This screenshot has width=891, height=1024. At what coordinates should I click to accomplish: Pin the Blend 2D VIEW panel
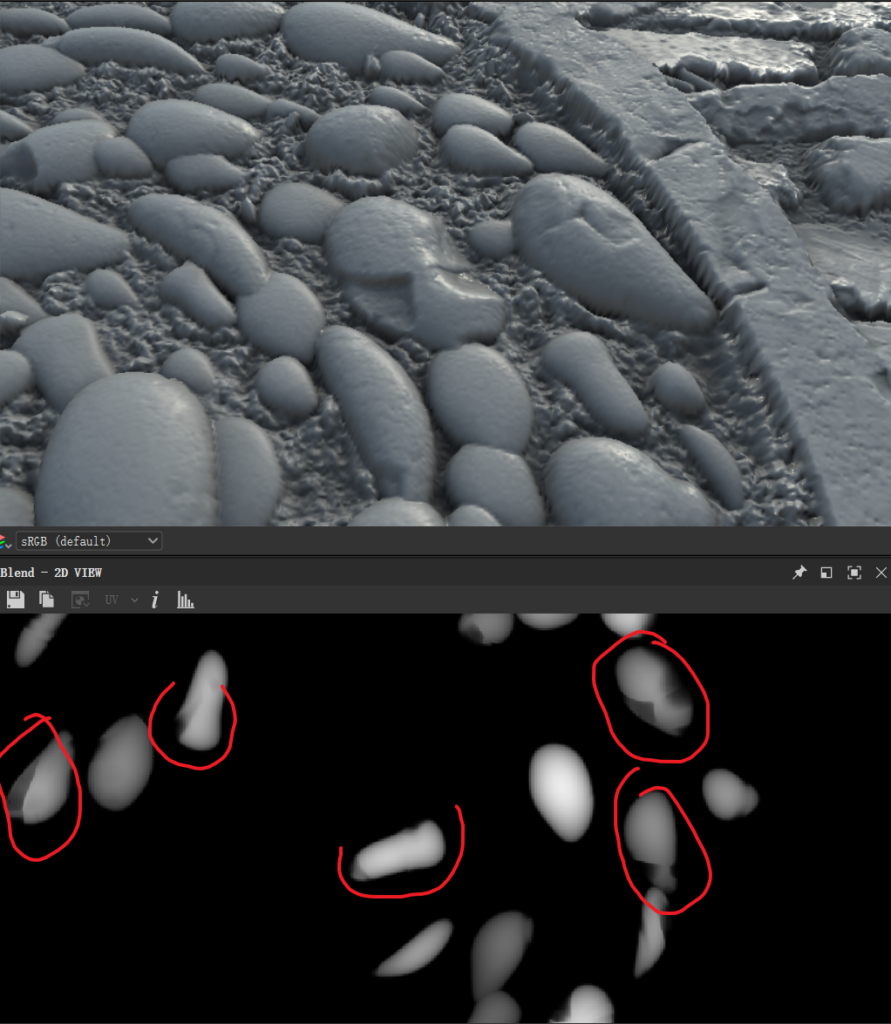point(799,573)
